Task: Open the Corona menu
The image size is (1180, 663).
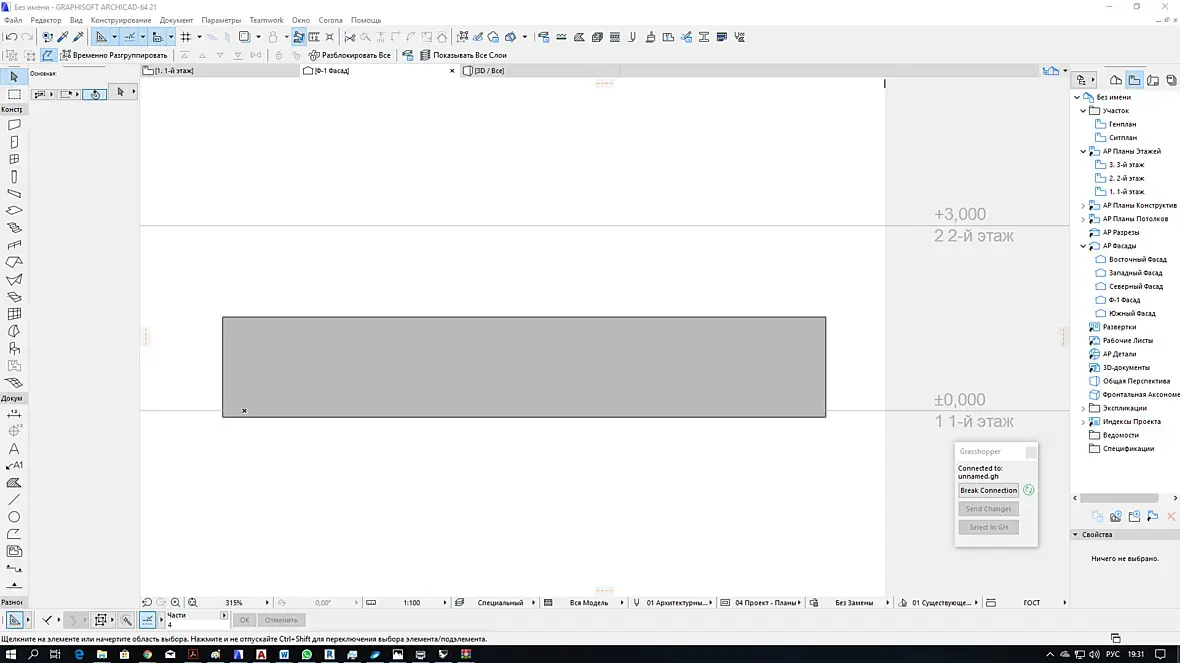Action: tap(330, 20)
